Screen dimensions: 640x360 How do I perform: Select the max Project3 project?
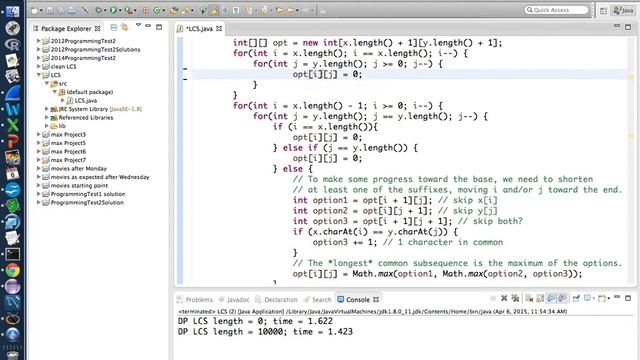(x=64, y=134)
